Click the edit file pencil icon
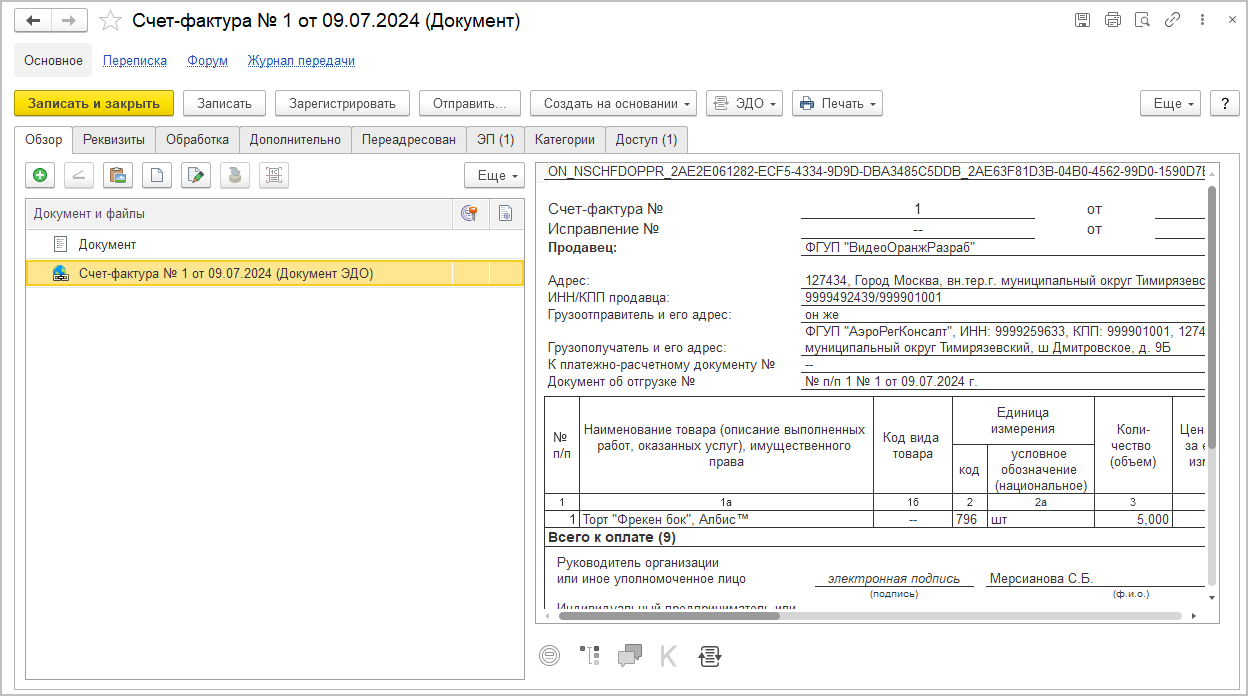 coord(197,176)
